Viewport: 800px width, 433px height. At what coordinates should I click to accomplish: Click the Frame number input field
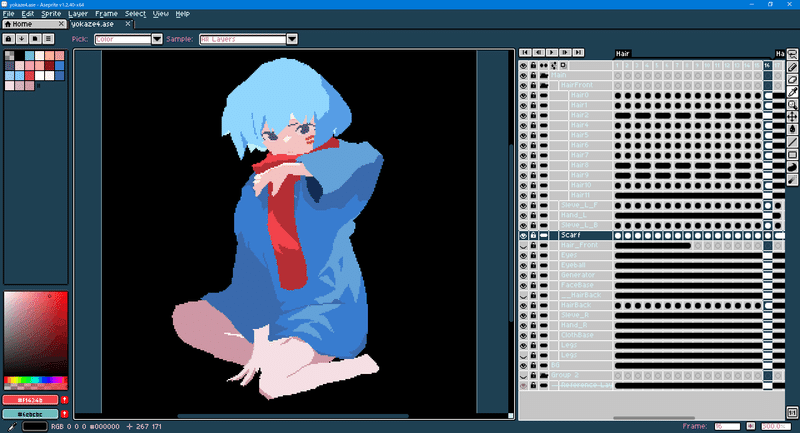click(727, 426)
